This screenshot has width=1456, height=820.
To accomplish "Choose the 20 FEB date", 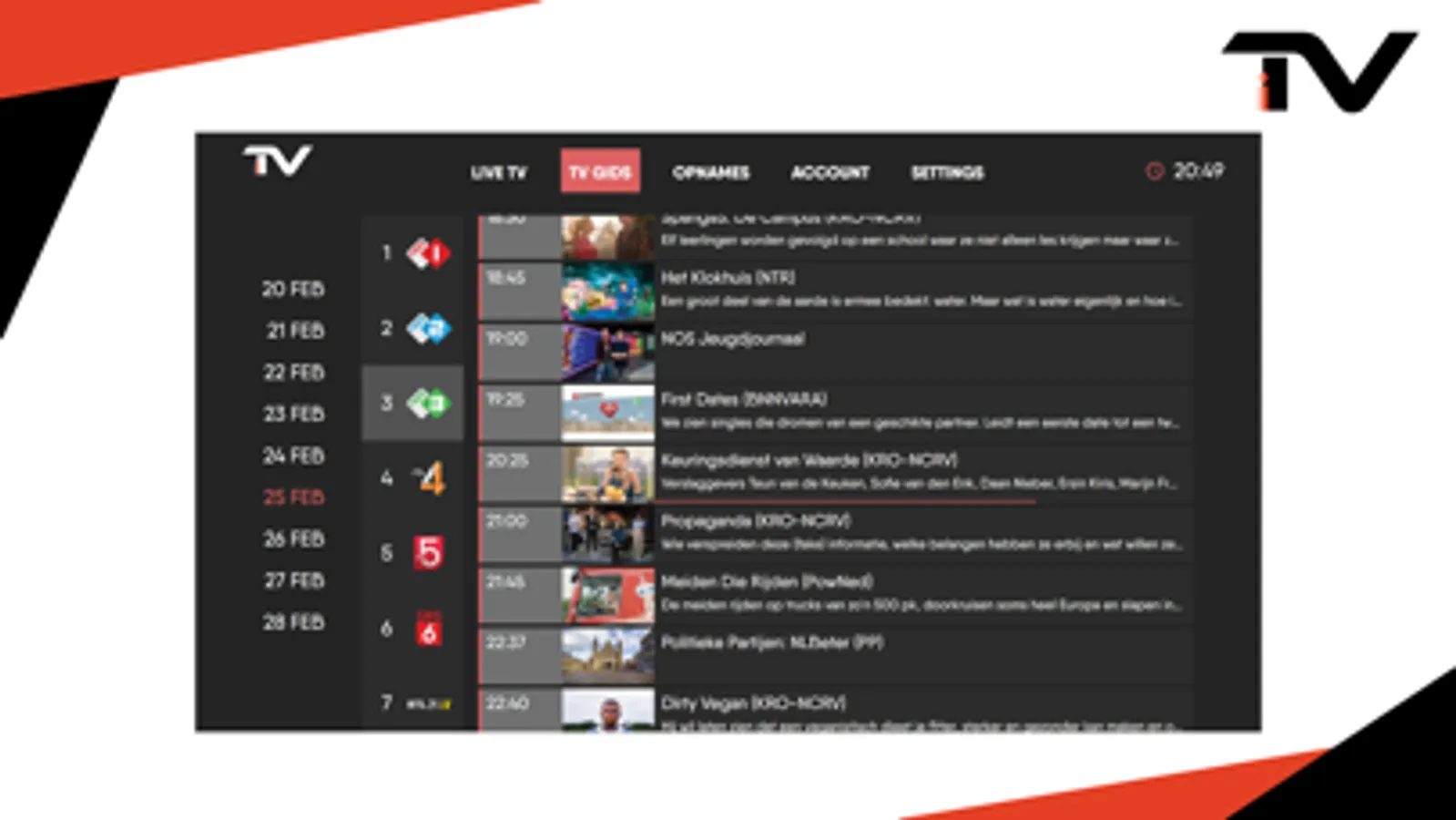I will (x=293, y=289).
